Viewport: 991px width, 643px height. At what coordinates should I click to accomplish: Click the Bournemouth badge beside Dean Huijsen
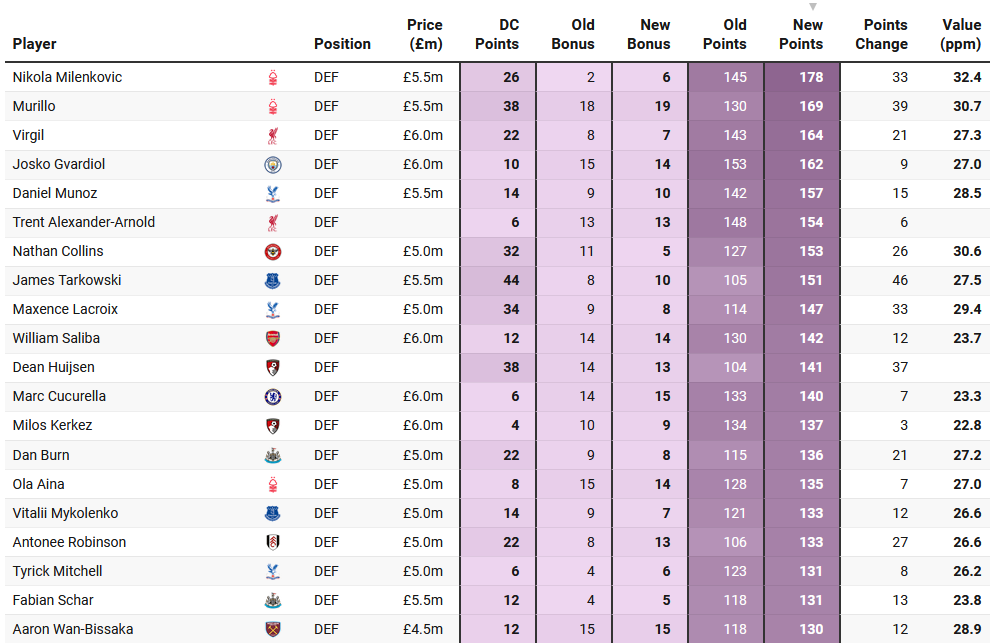click(x=272, y=367)
